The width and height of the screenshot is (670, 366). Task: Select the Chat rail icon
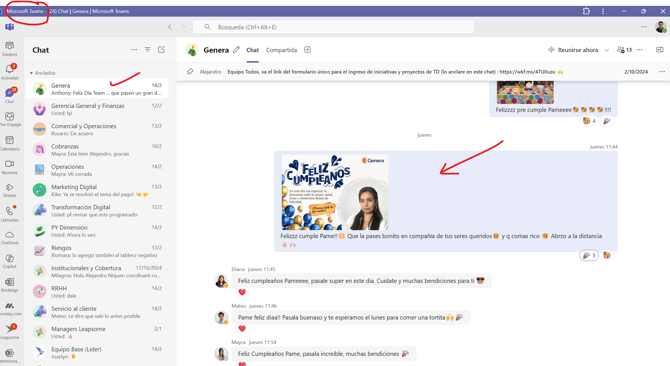[9, 96]
